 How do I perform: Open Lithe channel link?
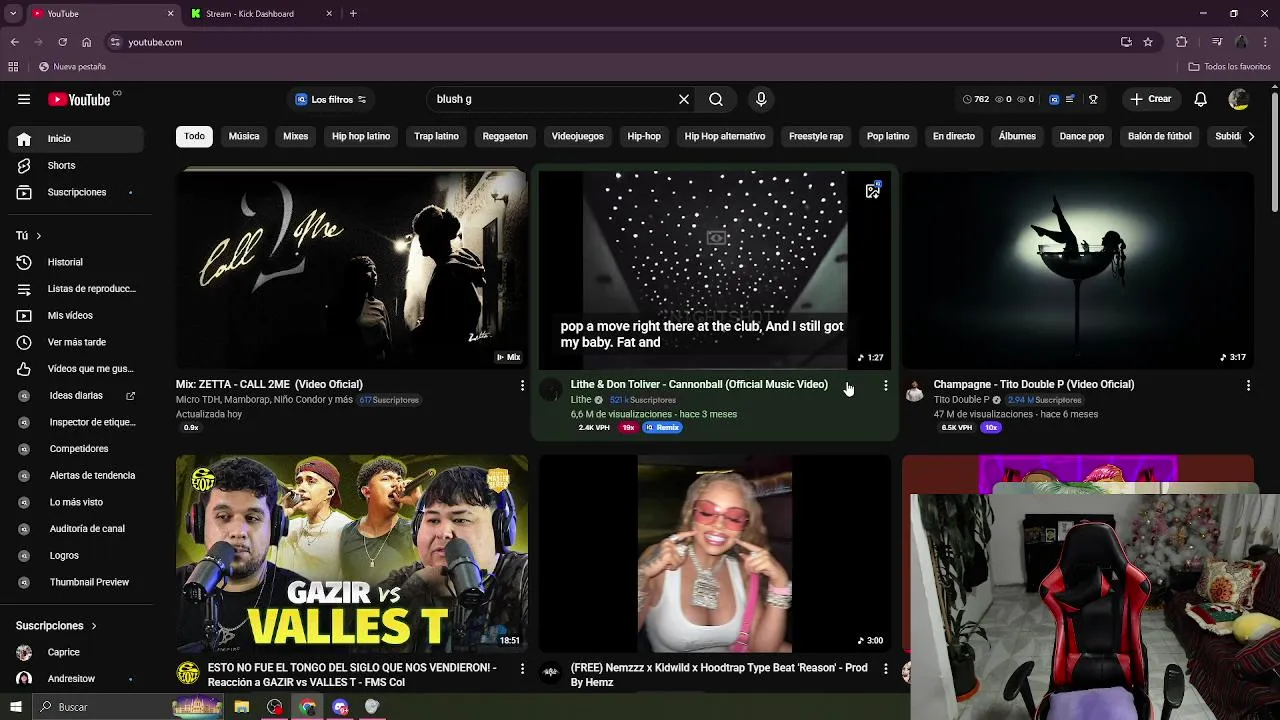click(581, 400)
